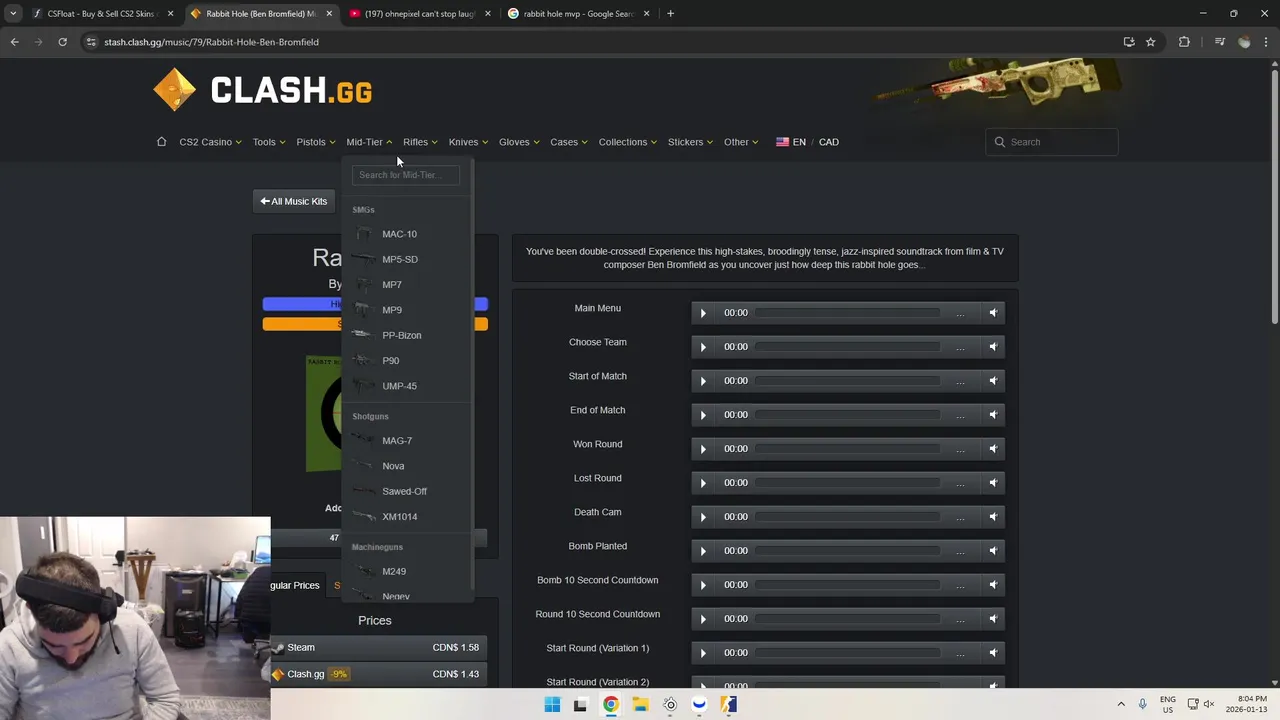Screen dimensions: 1280x720
Task: Go to the home page icon
Action: click(x=161, y=141)
